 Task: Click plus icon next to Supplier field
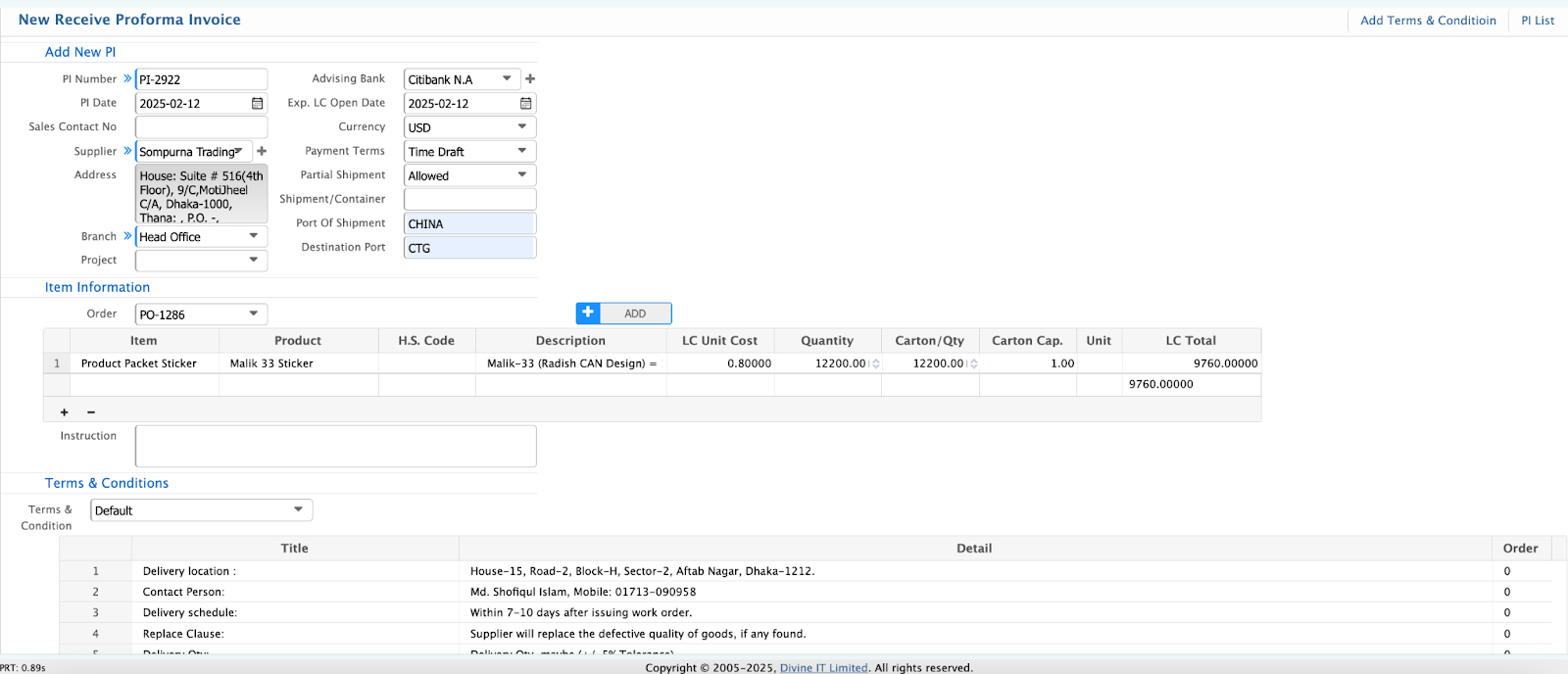262,152
